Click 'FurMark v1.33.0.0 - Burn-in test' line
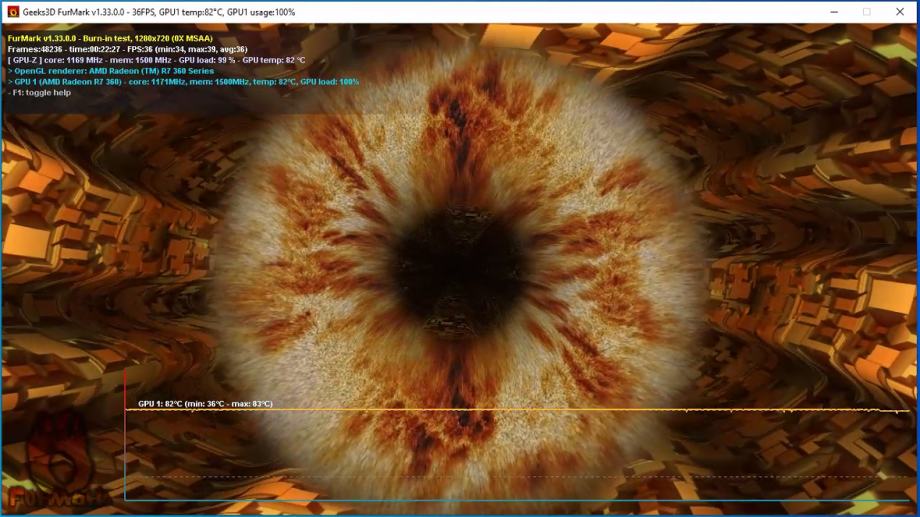The image size is (920, 517). coord(110,38)
